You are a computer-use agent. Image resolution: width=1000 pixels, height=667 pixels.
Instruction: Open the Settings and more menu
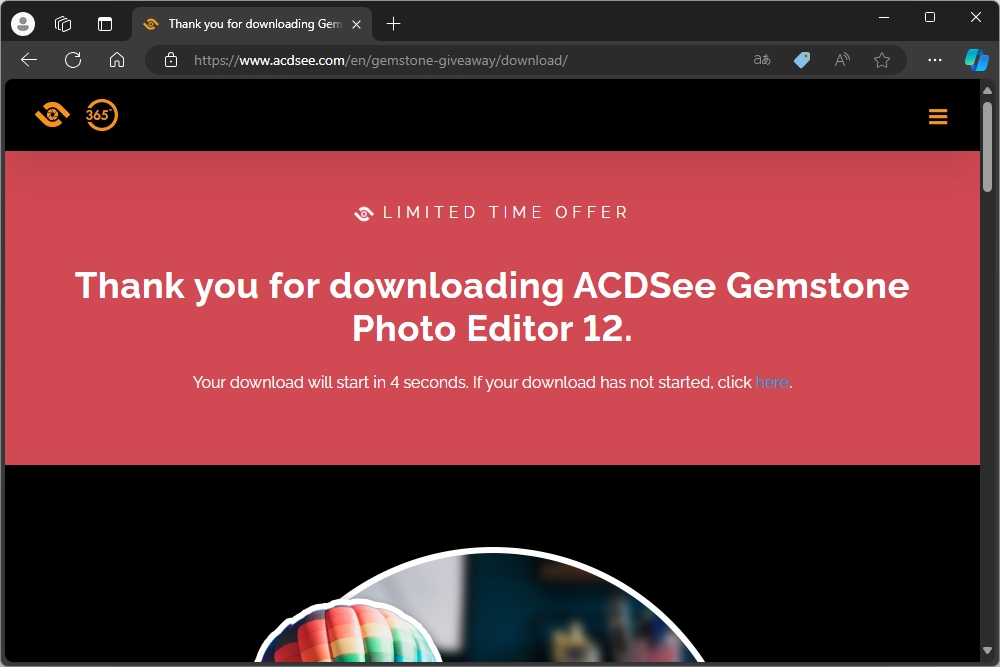coord(935,60)
